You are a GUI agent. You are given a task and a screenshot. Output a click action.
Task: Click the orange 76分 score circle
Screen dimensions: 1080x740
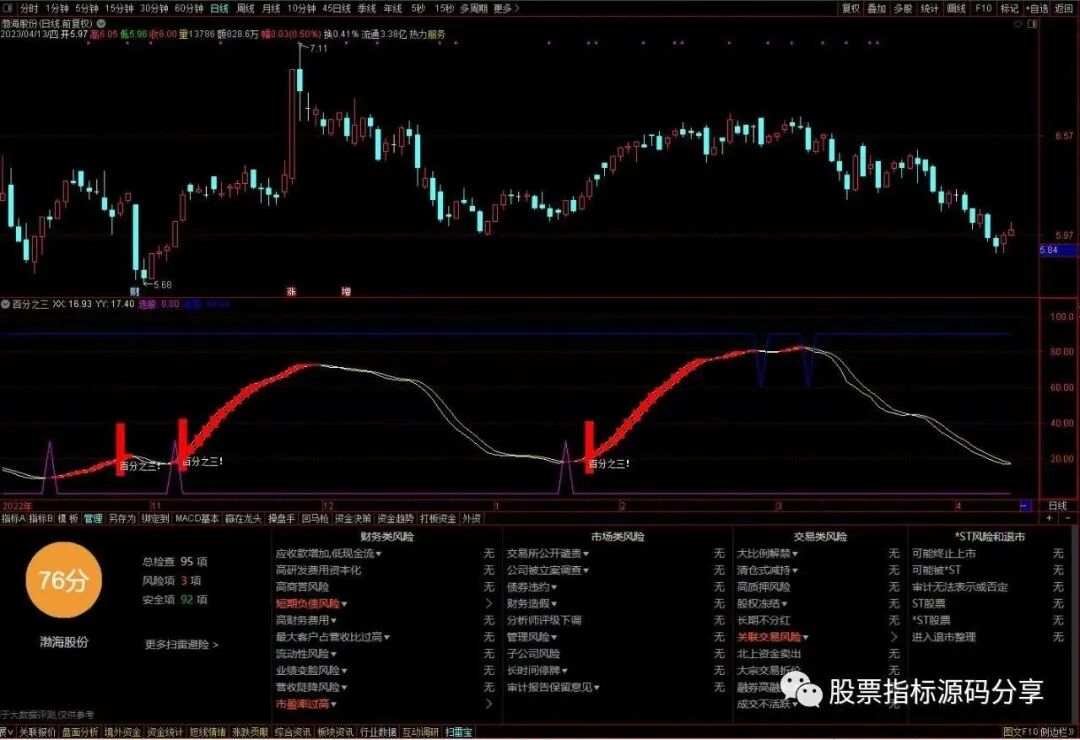63,580
